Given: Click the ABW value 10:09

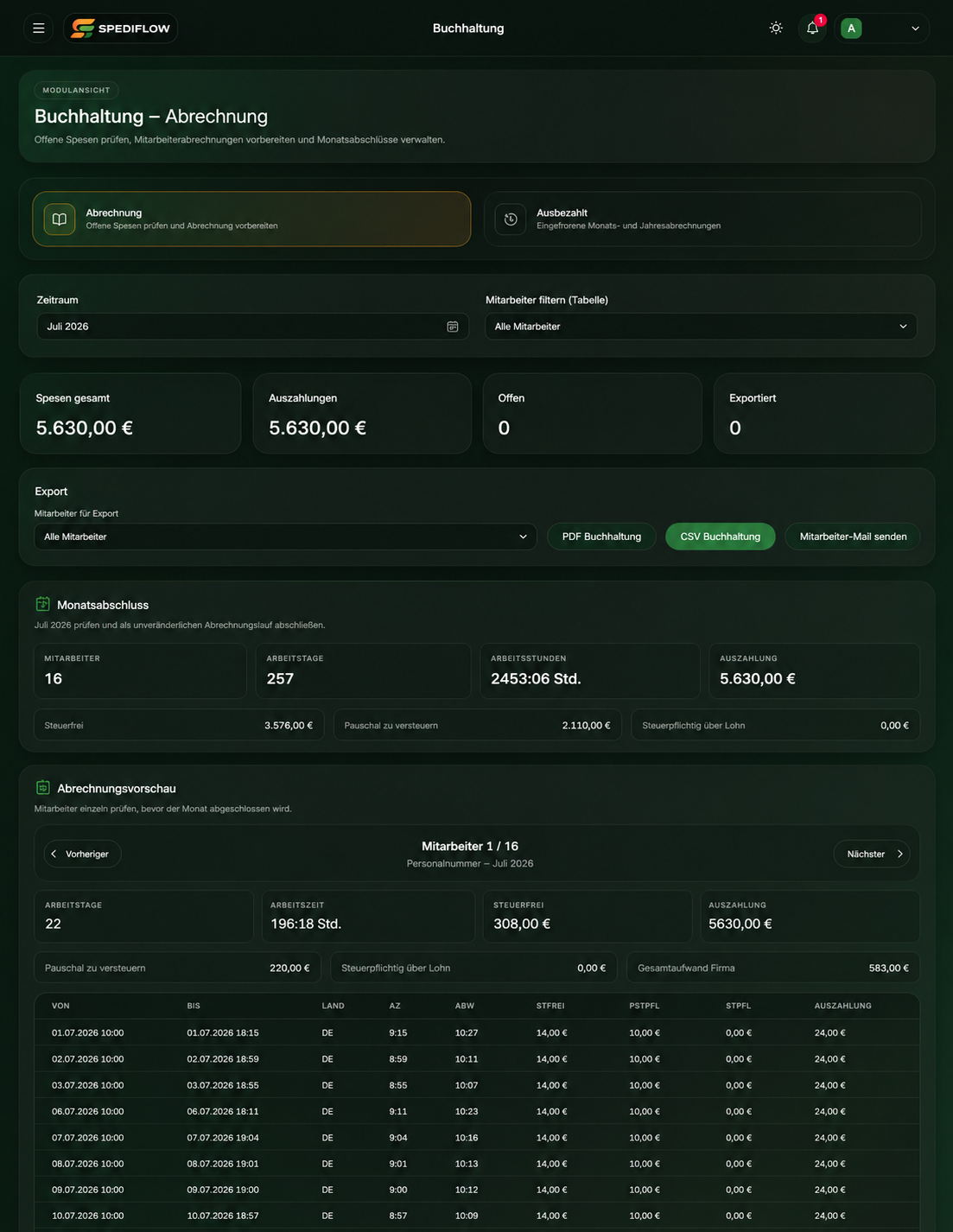Looking at the screenshot, I should click(467, 1216).
